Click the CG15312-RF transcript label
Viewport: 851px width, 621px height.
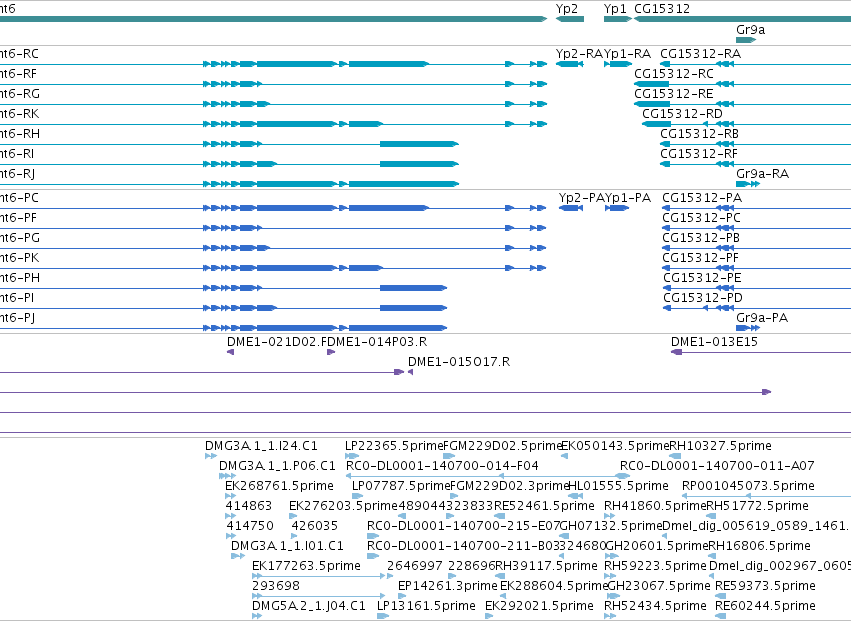[698, 154]
